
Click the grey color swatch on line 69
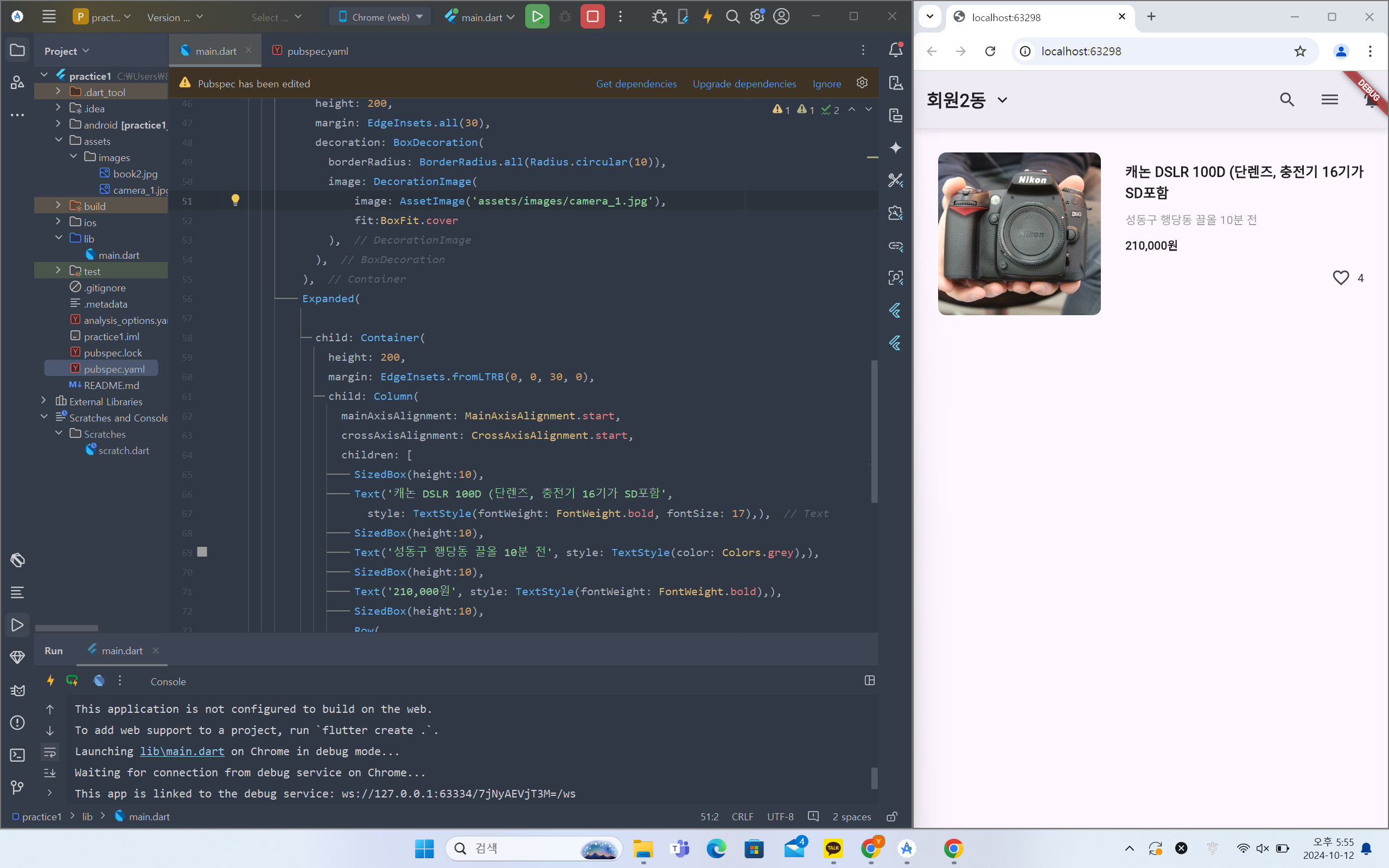202,552
